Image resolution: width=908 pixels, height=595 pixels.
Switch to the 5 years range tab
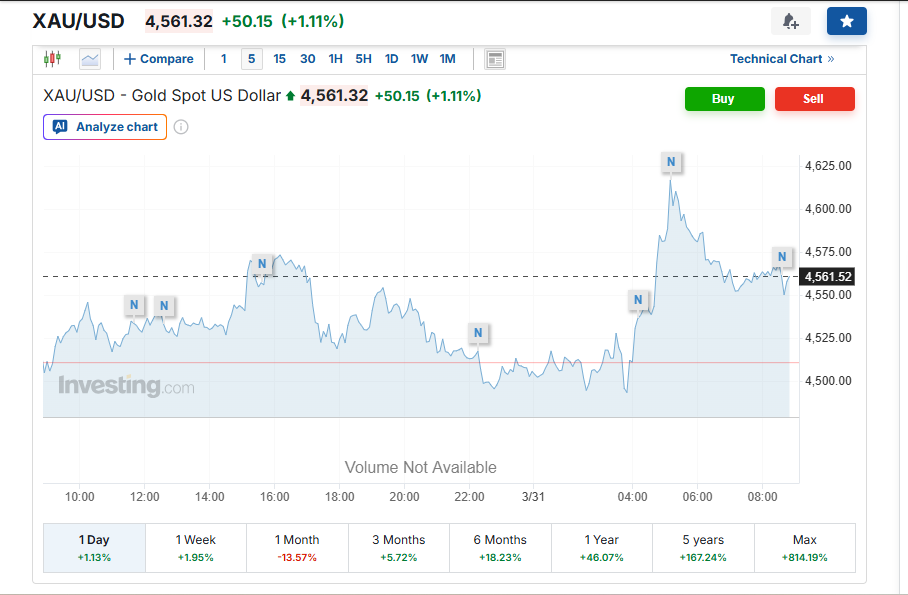702,547
